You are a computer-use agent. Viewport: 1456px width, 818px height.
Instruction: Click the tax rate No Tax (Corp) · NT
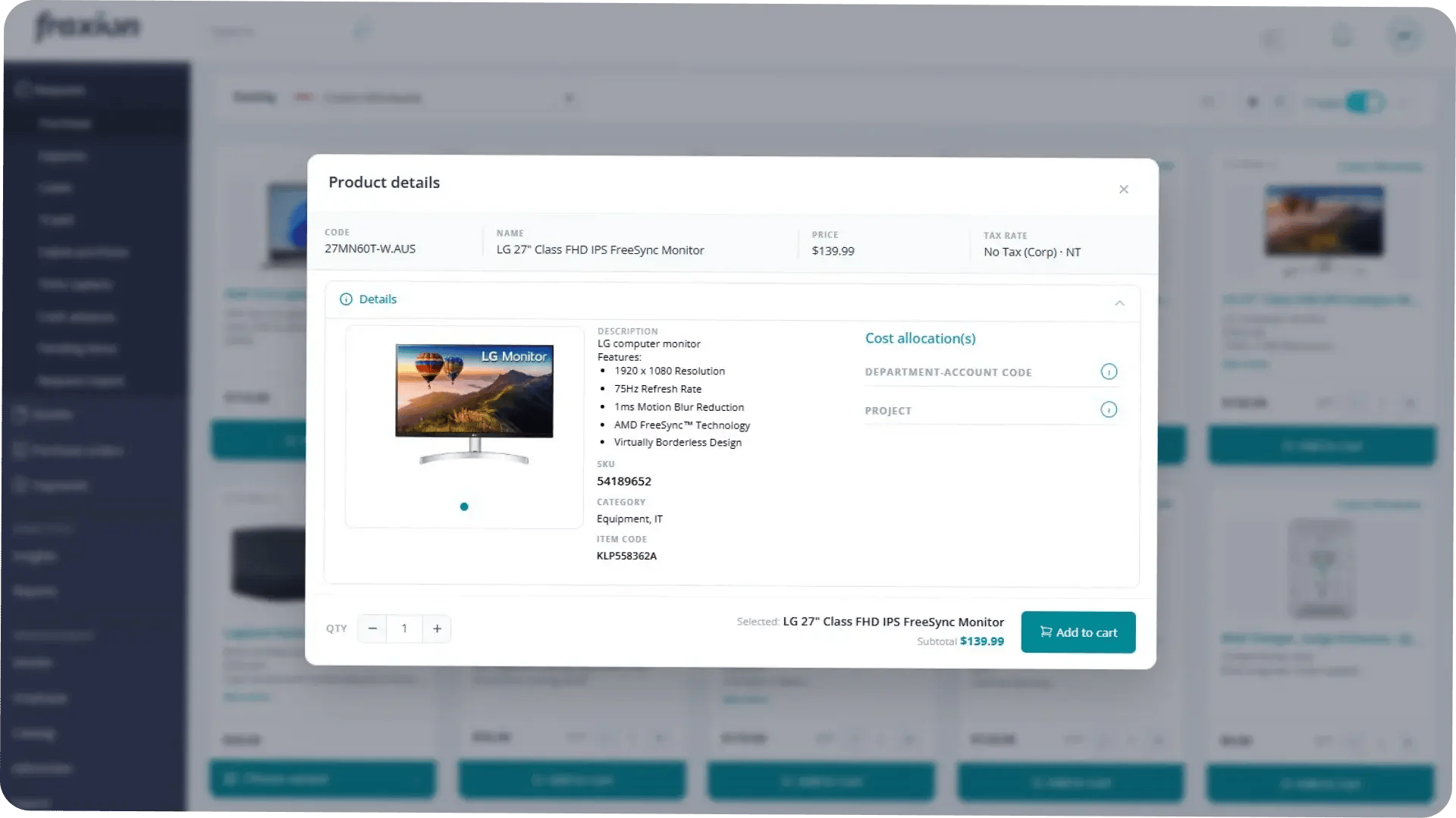click(1032, 252)
